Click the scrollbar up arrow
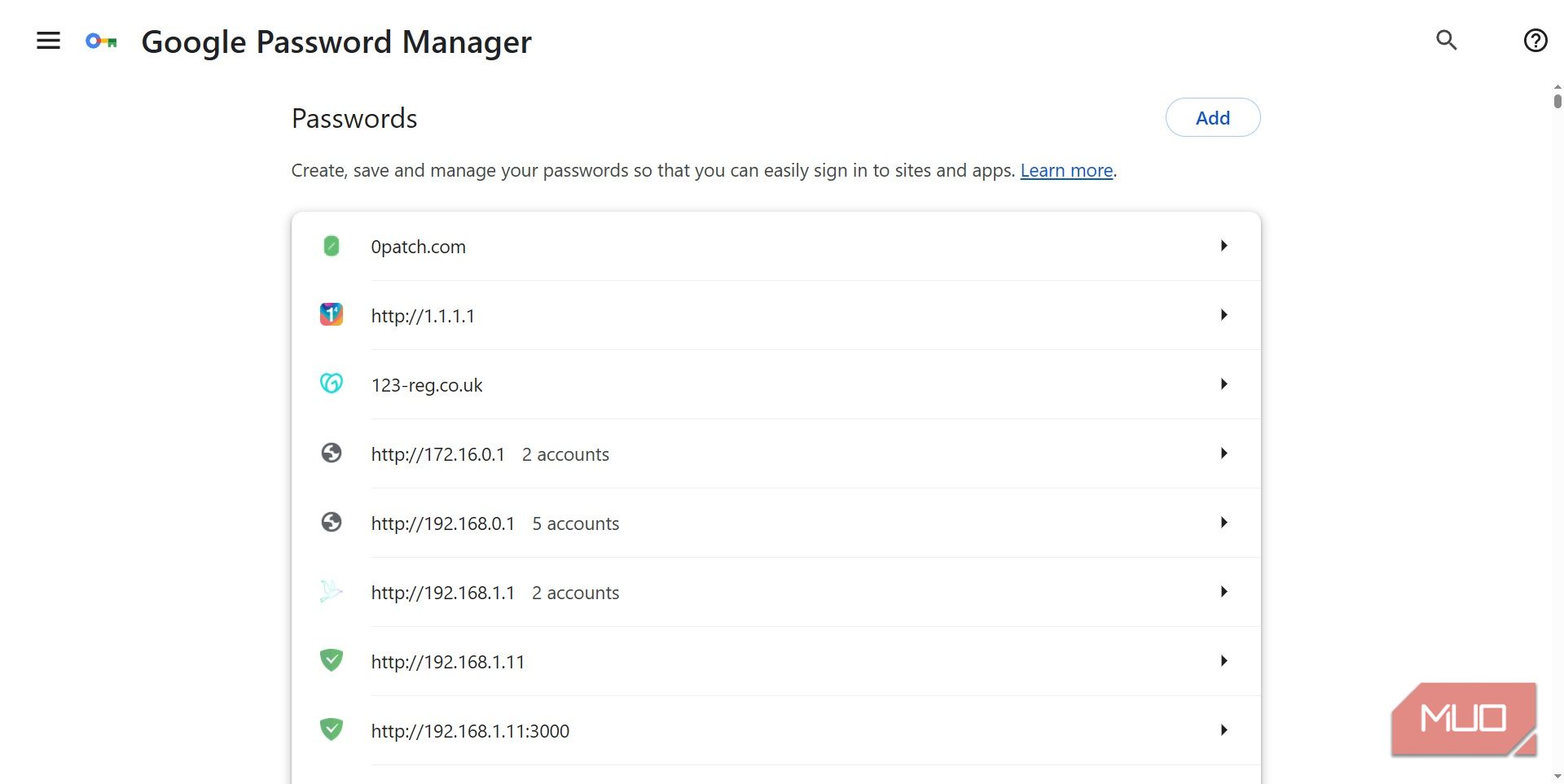The width and height of the screenshot is (1564, 784). click(1557, 86)
